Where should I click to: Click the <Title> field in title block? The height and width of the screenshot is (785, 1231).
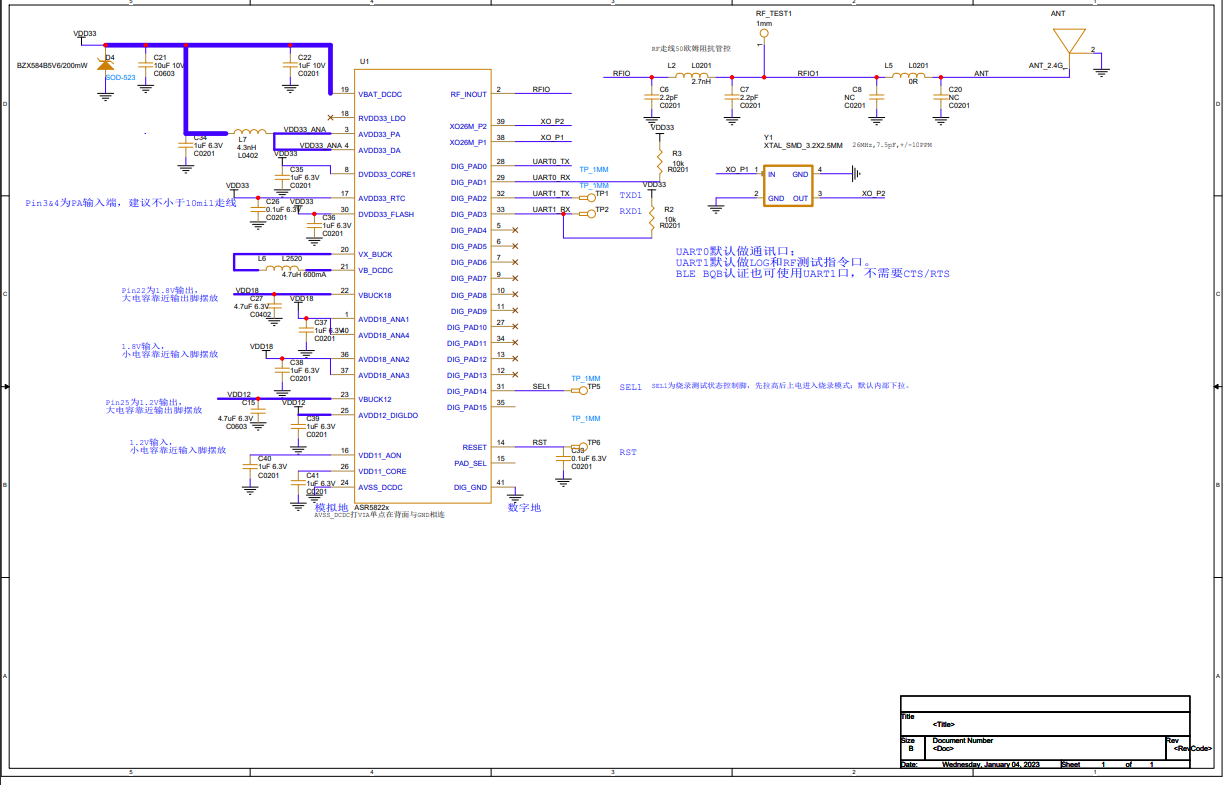[943, 724]
